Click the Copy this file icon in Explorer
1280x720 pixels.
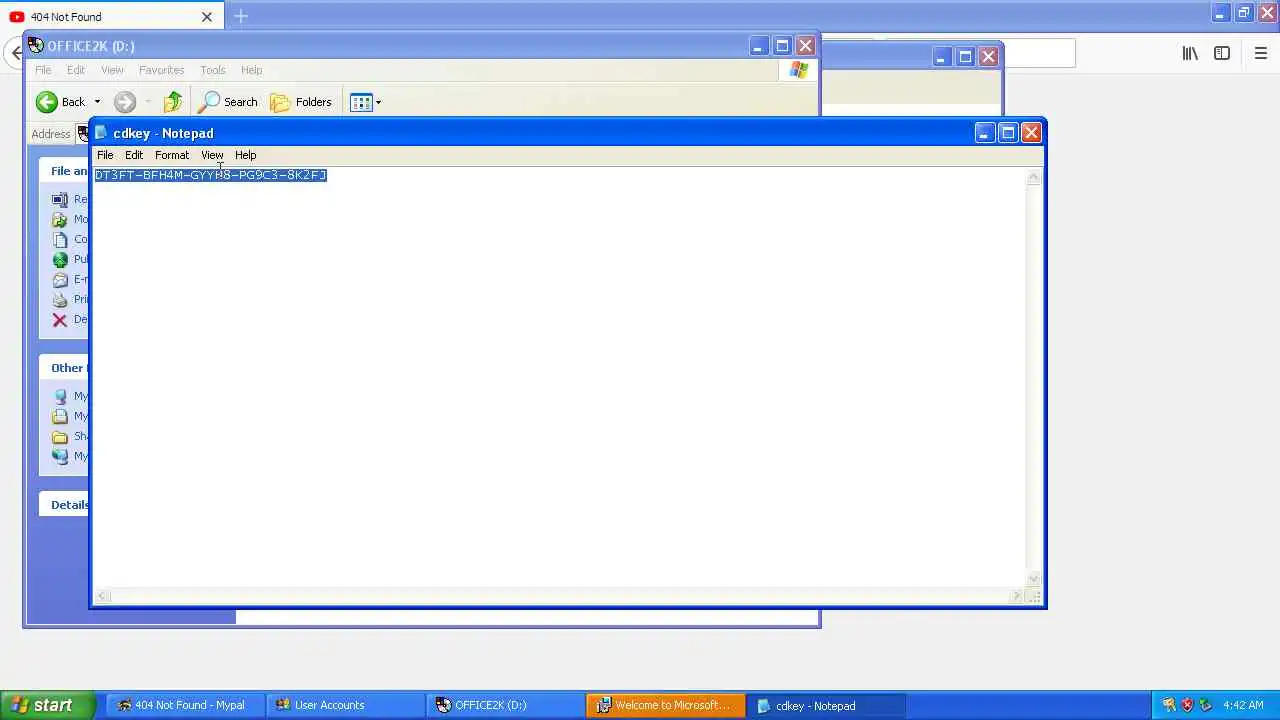[60, 239]
